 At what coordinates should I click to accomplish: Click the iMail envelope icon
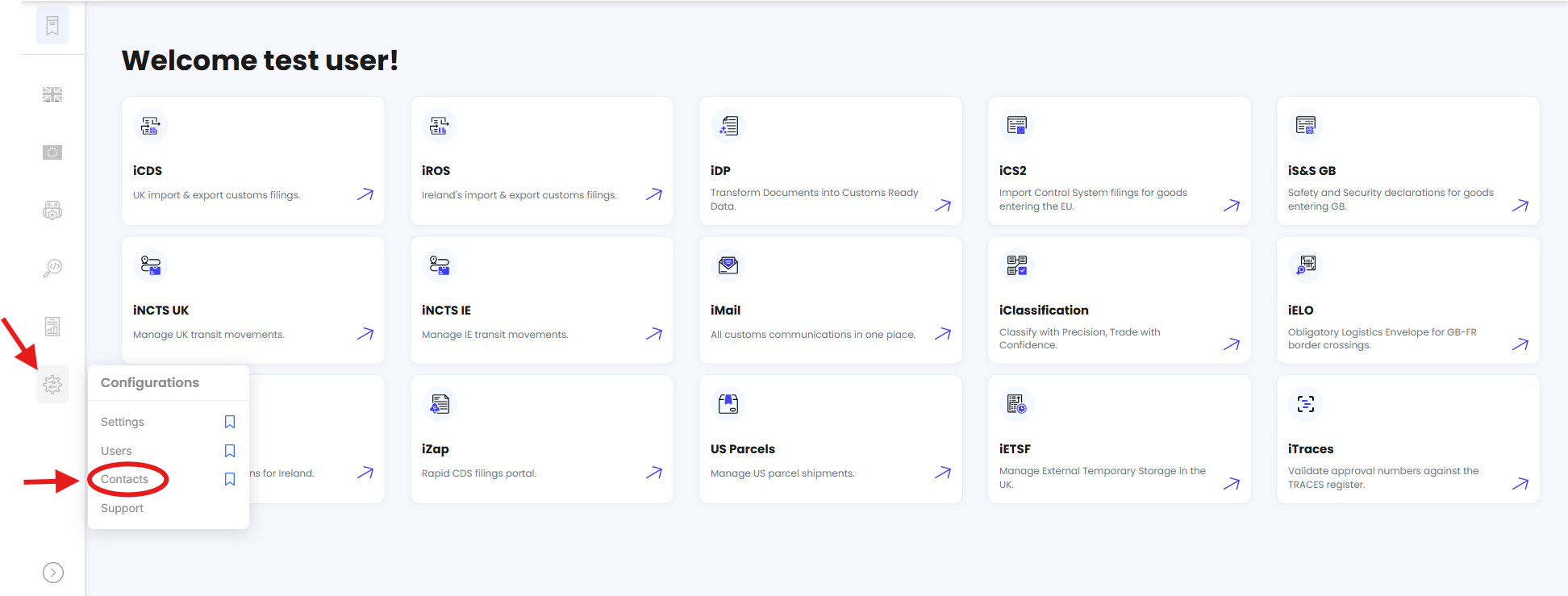[728, 265]
